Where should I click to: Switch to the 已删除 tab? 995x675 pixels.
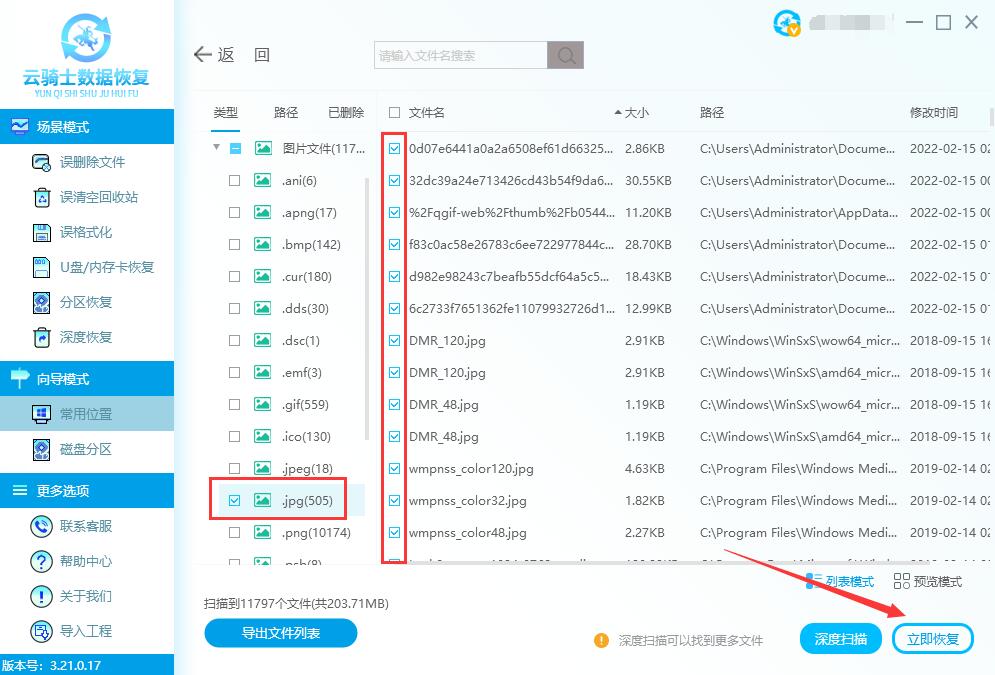pyautogui.click(x=346, y=112)
